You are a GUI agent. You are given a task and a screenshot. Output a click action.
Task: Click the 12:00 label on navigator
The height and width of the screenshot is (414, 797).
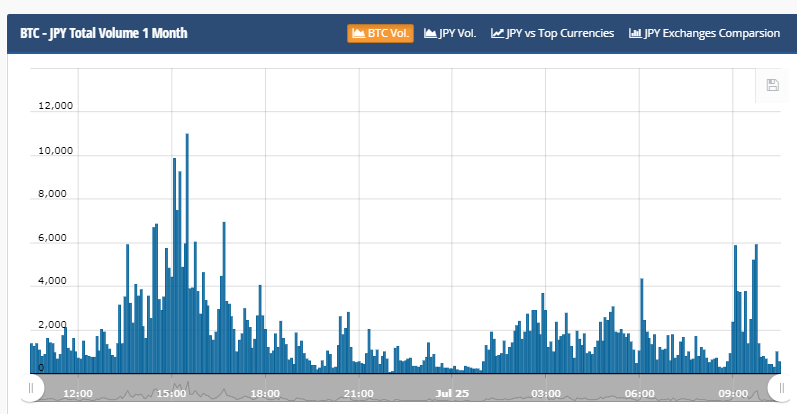(78, 394)
